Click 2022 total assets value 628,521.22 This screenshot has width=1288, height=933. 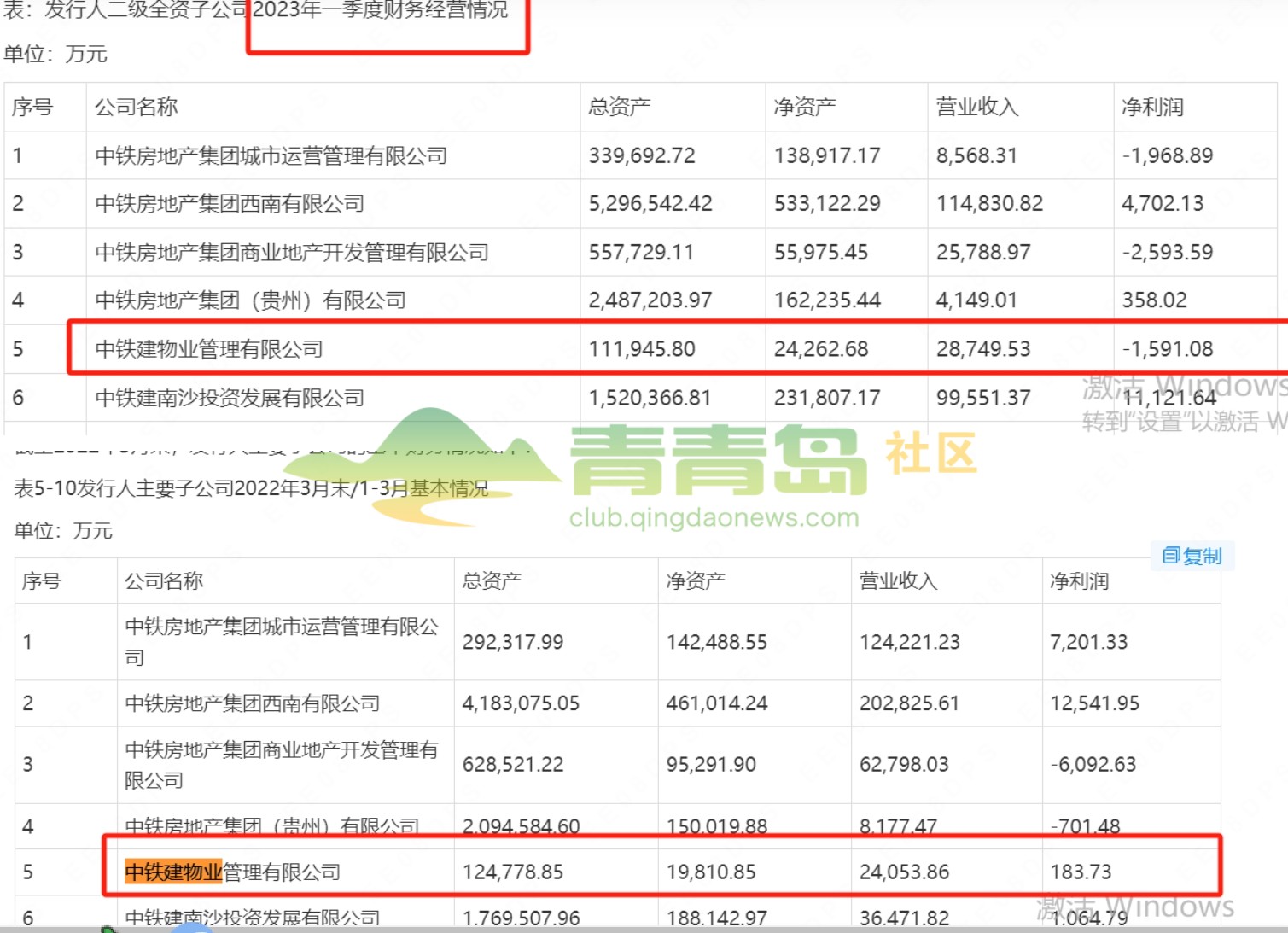coord(513,765)
